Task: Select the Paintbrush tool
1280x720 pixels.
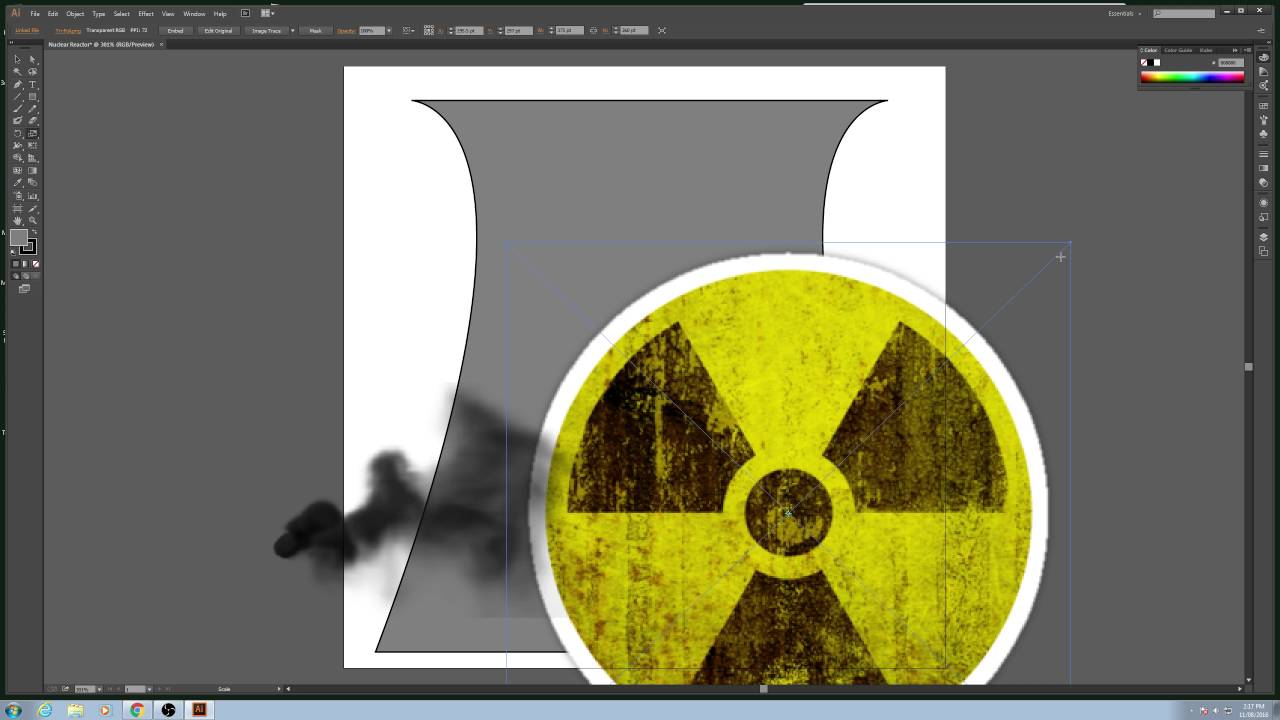Action: 18,109
